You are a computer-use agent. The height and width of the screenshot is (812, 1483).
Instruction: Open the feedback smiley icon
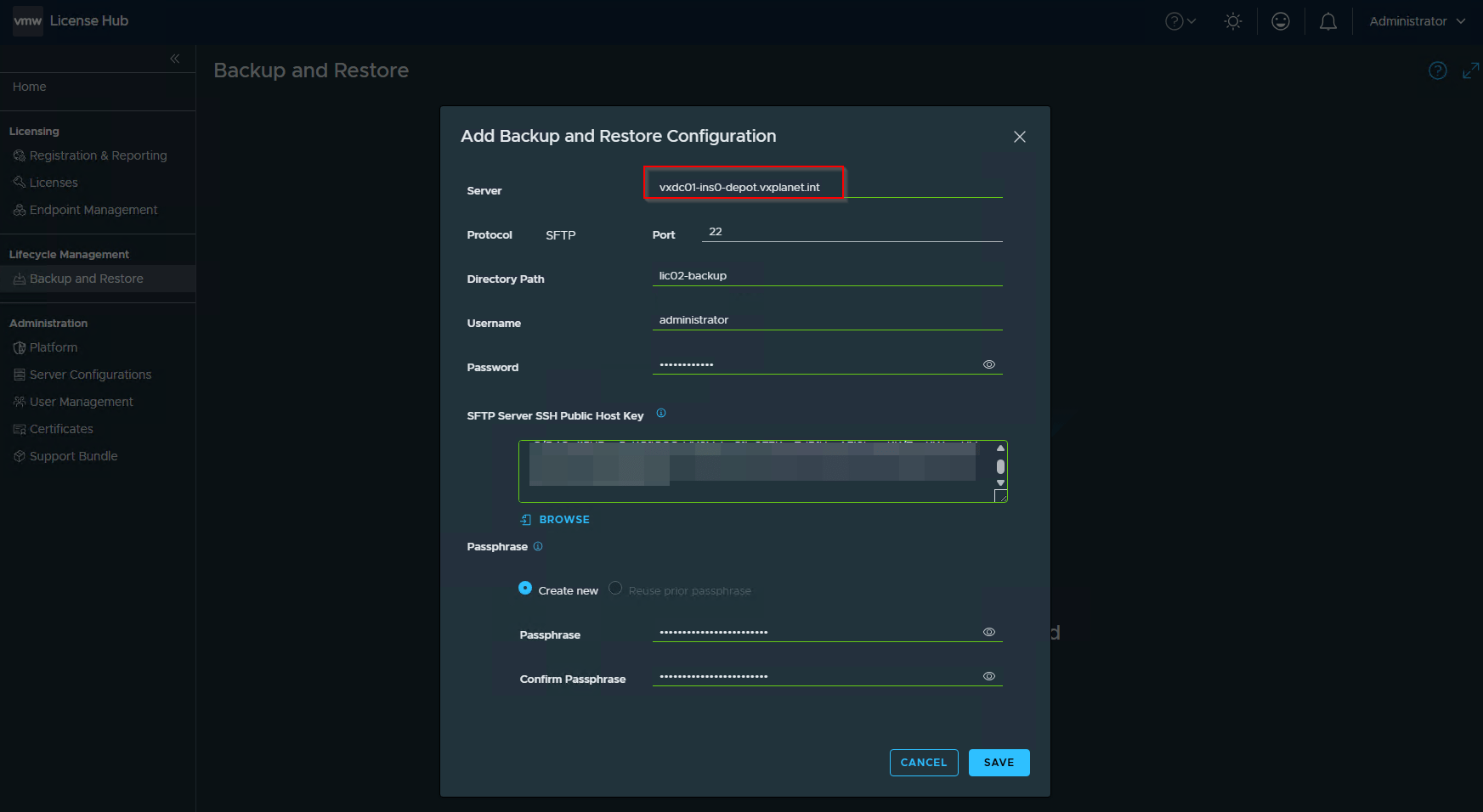[x=1280, y=21]
